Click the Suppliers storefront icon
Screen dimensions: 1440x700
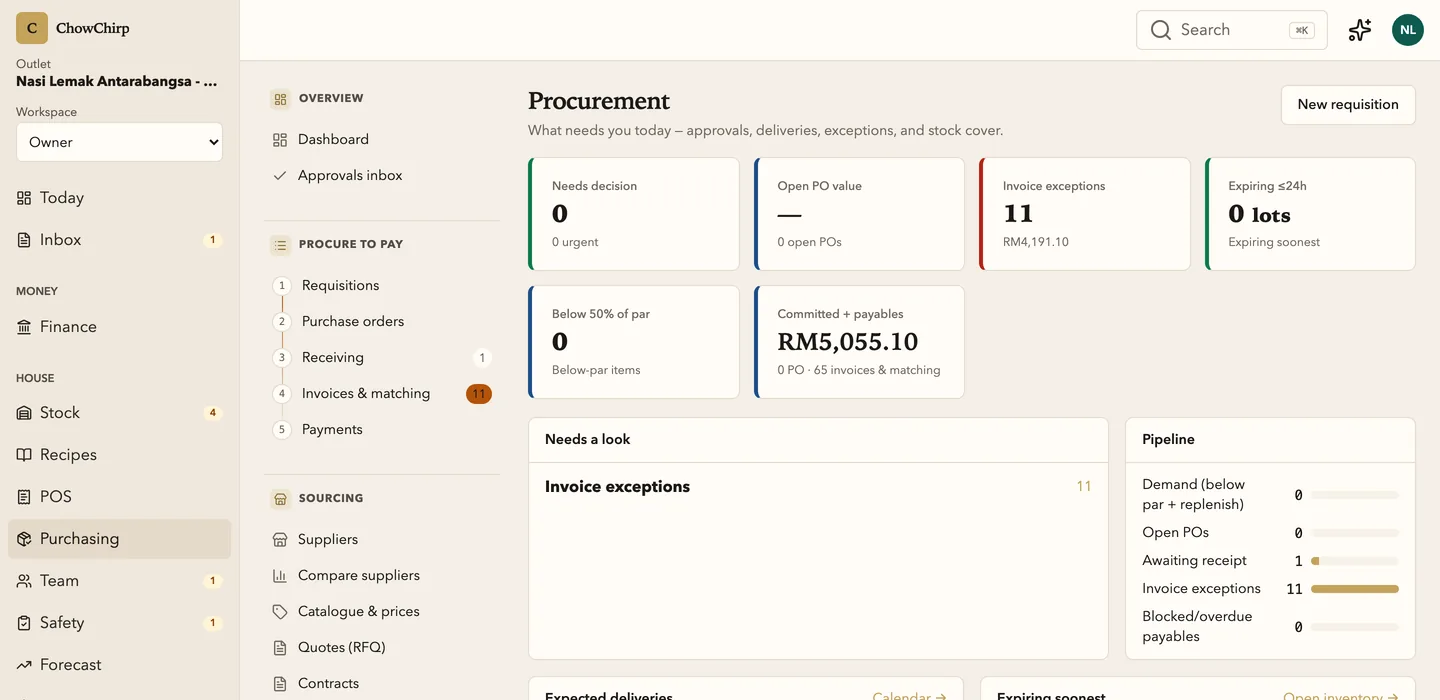point(280,540)
